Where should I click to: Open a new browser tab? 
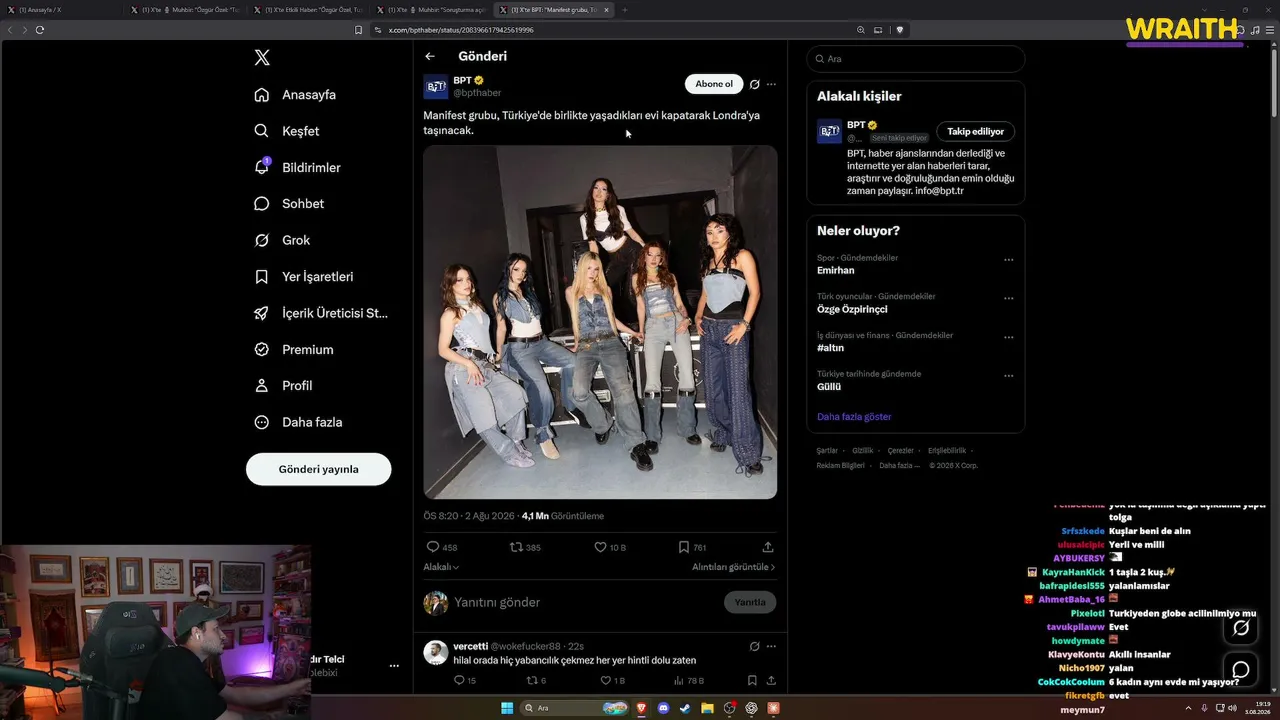(x=625, y=10)
